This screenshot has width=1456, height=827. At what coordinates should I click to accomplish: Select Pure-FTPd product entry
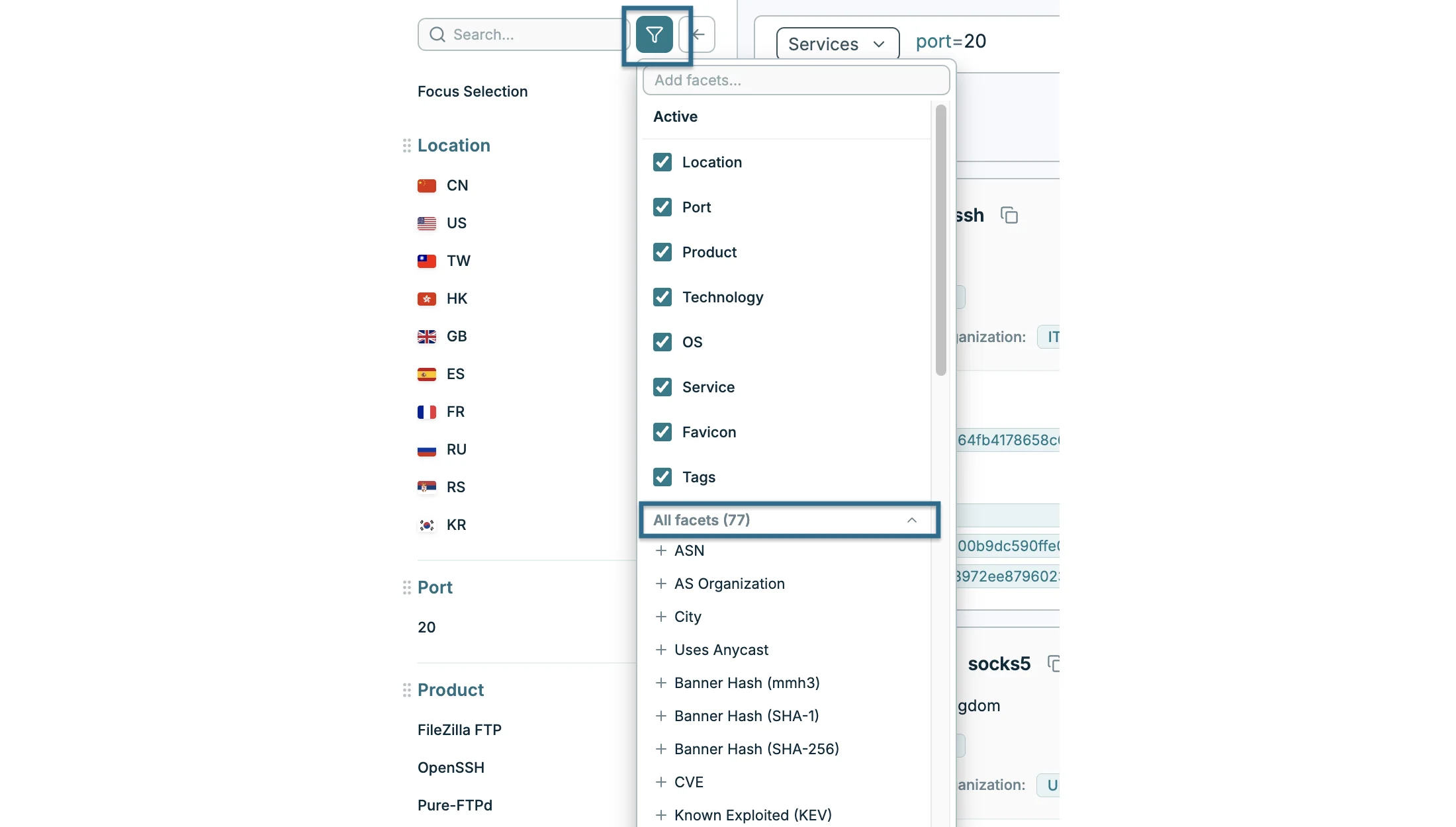(455, 805)
